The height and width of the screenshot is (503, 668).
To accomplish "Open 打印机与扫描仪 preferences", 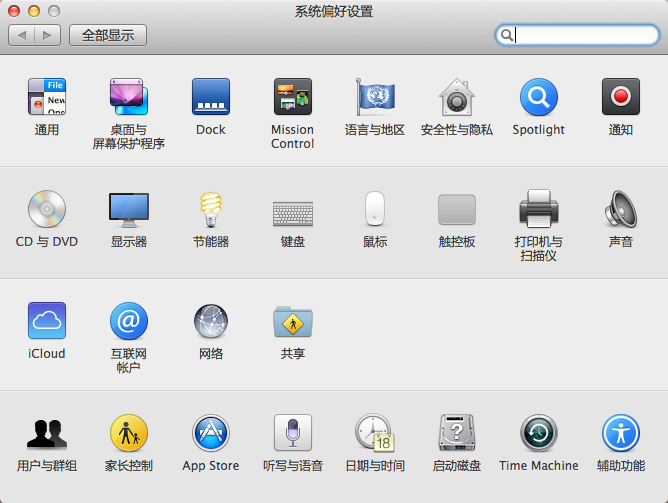I will tap(538, 209).
